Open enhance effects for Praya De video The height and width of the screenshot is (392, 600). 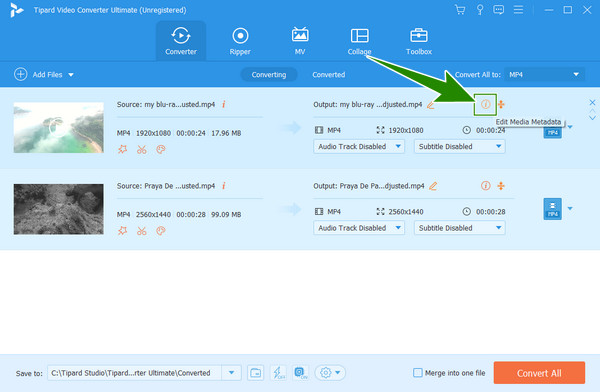point(122,231)
